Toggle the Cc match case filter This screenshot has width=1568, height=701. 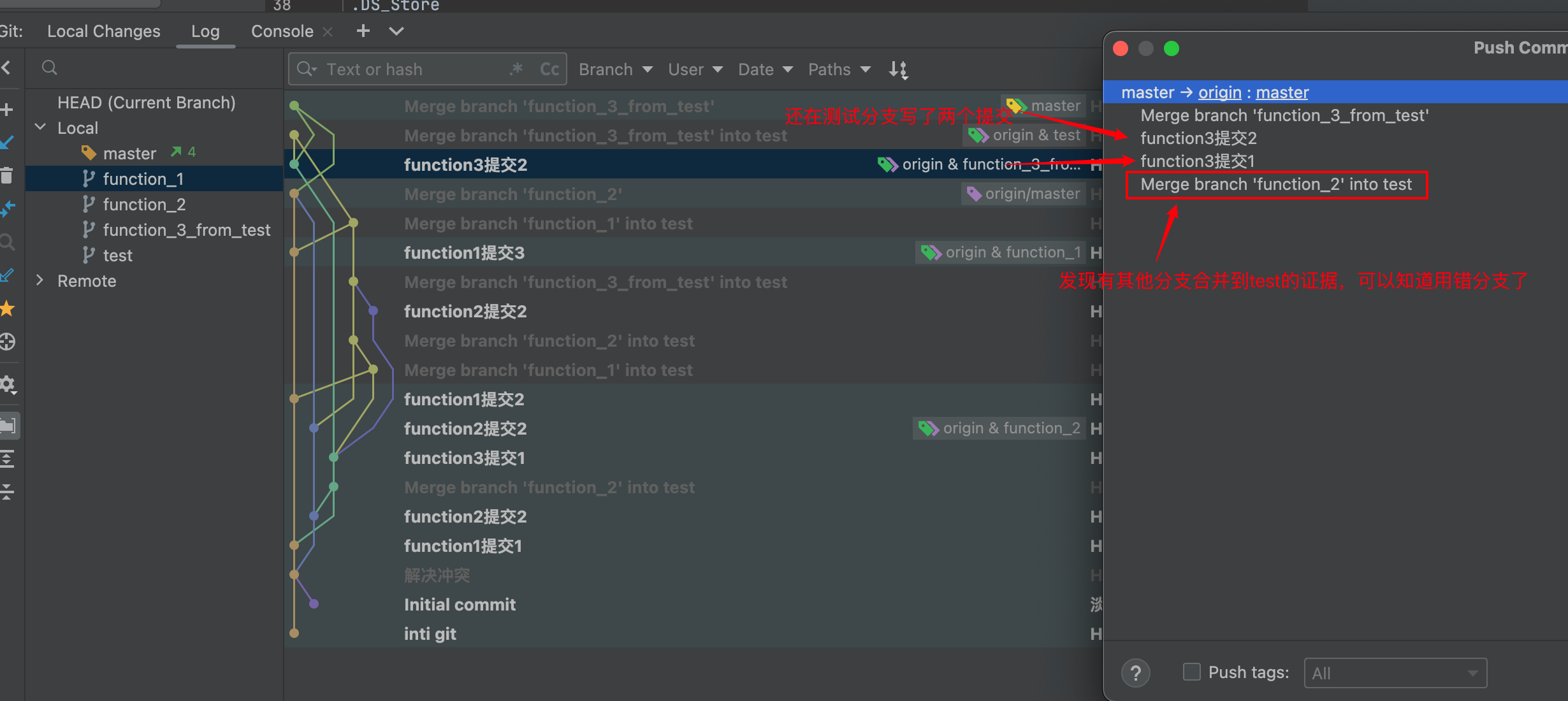tap(549, 69)
